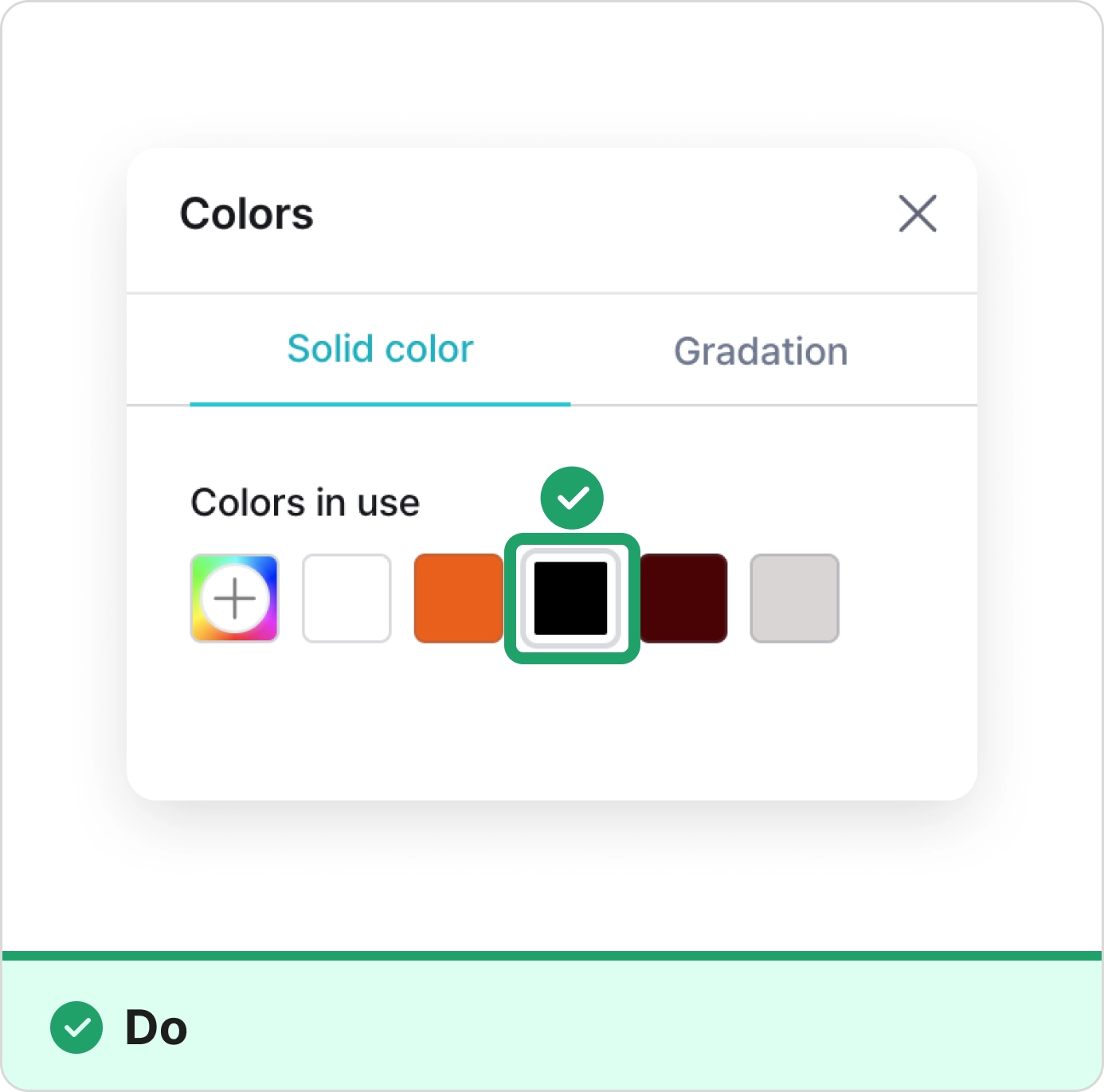Click the rainbow gradient add-color tile

(234, 598)
